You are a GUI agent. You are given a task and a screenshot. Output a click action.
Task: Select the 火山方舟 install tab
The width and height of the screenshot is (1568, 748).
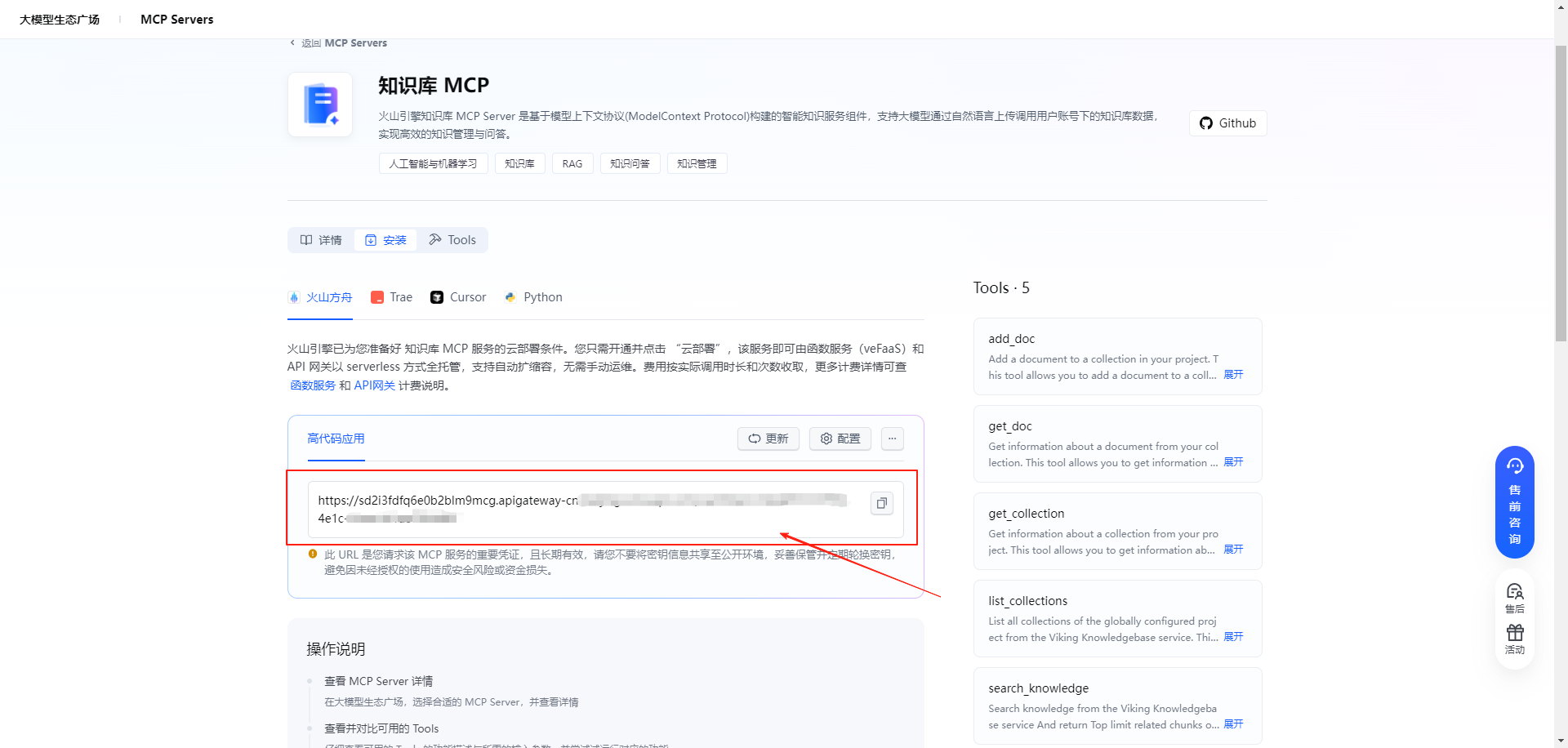pos(320,297)
